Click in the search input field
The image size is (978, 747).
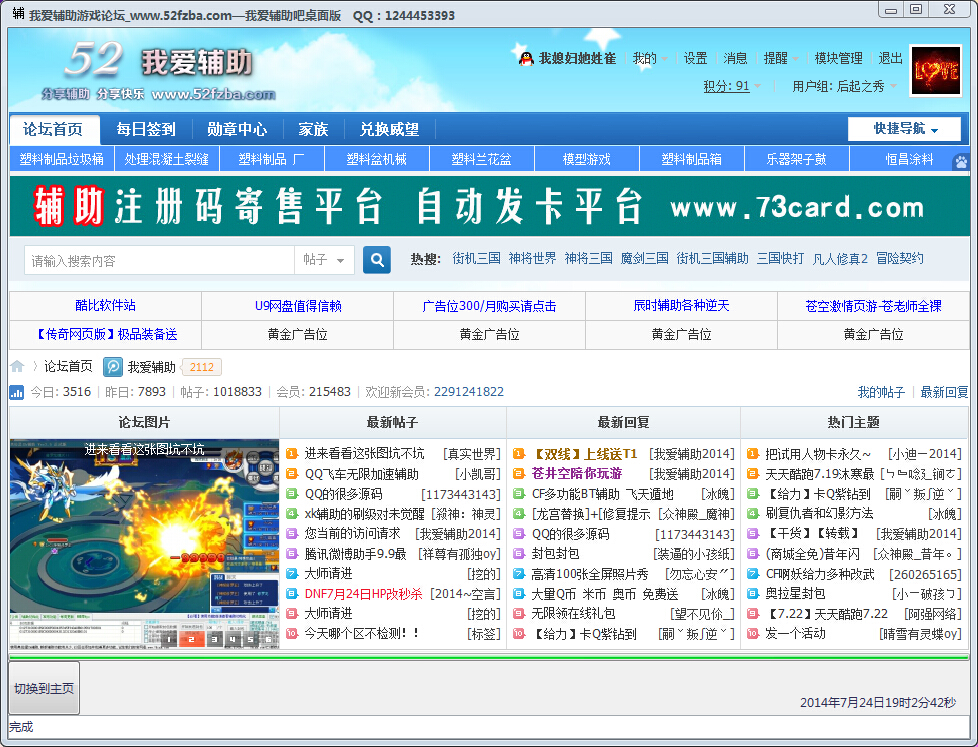pos(159,259)
